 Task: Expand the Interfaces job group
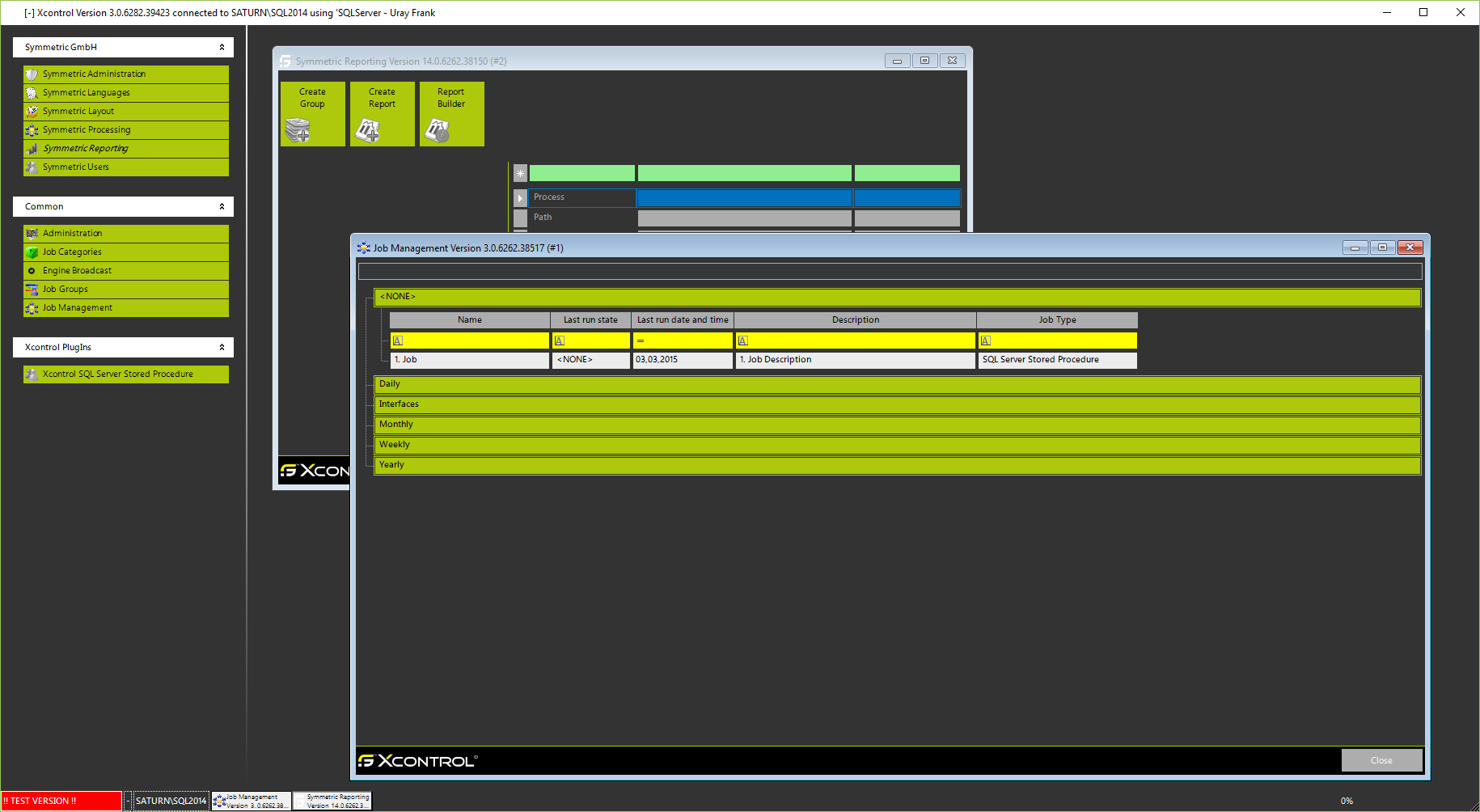point(898,404)
